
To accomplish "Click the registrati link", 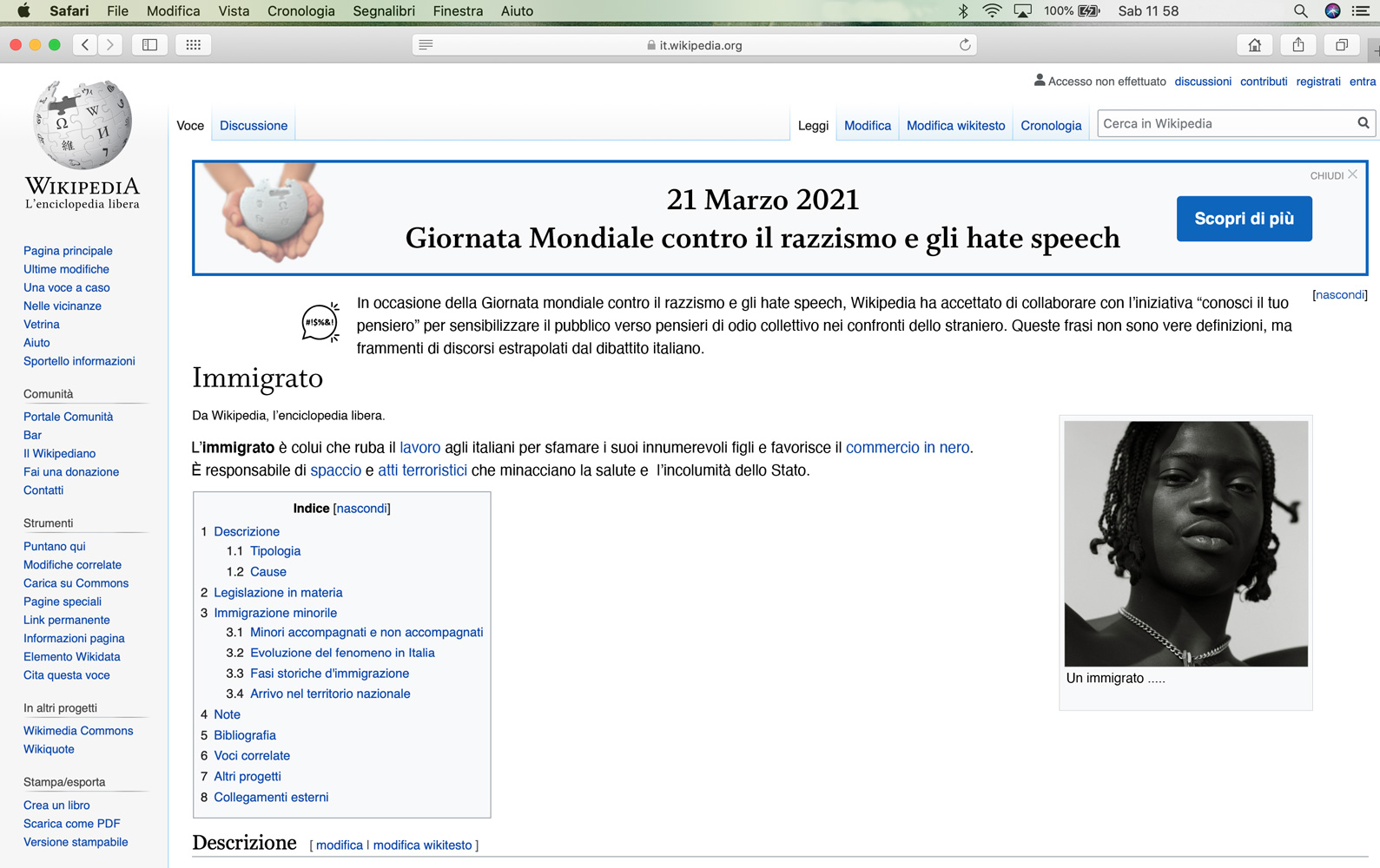I will pyautogui.click(x=1318, y=82).
